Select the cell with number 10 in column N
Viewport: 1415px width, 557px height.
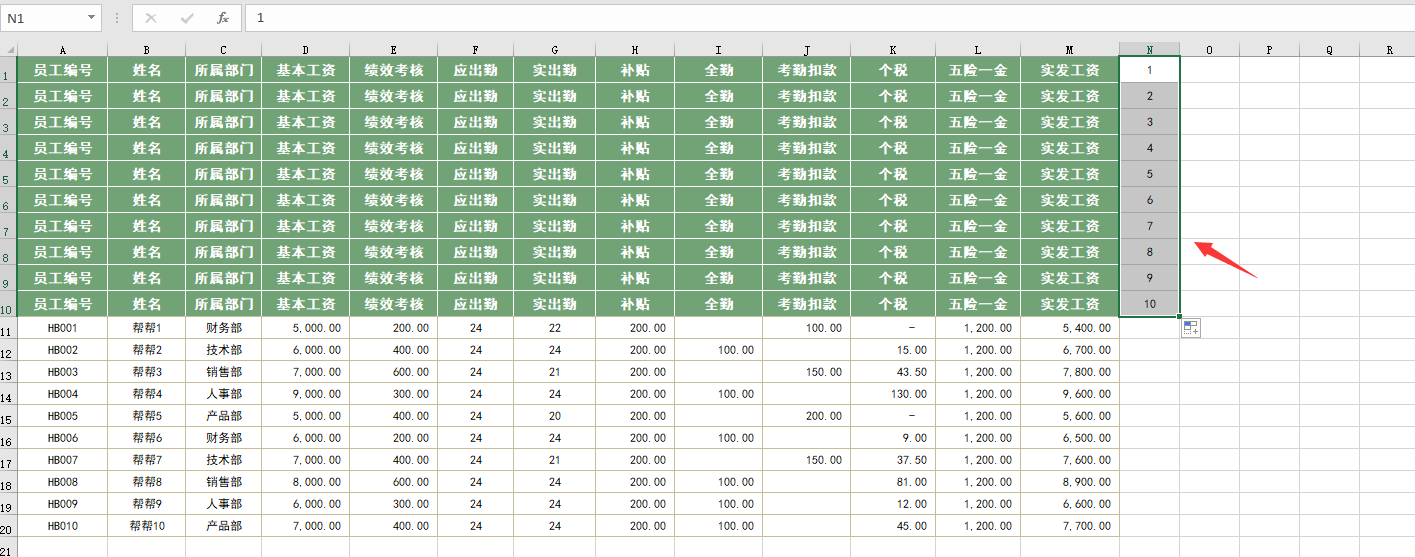click(1149, 304)
